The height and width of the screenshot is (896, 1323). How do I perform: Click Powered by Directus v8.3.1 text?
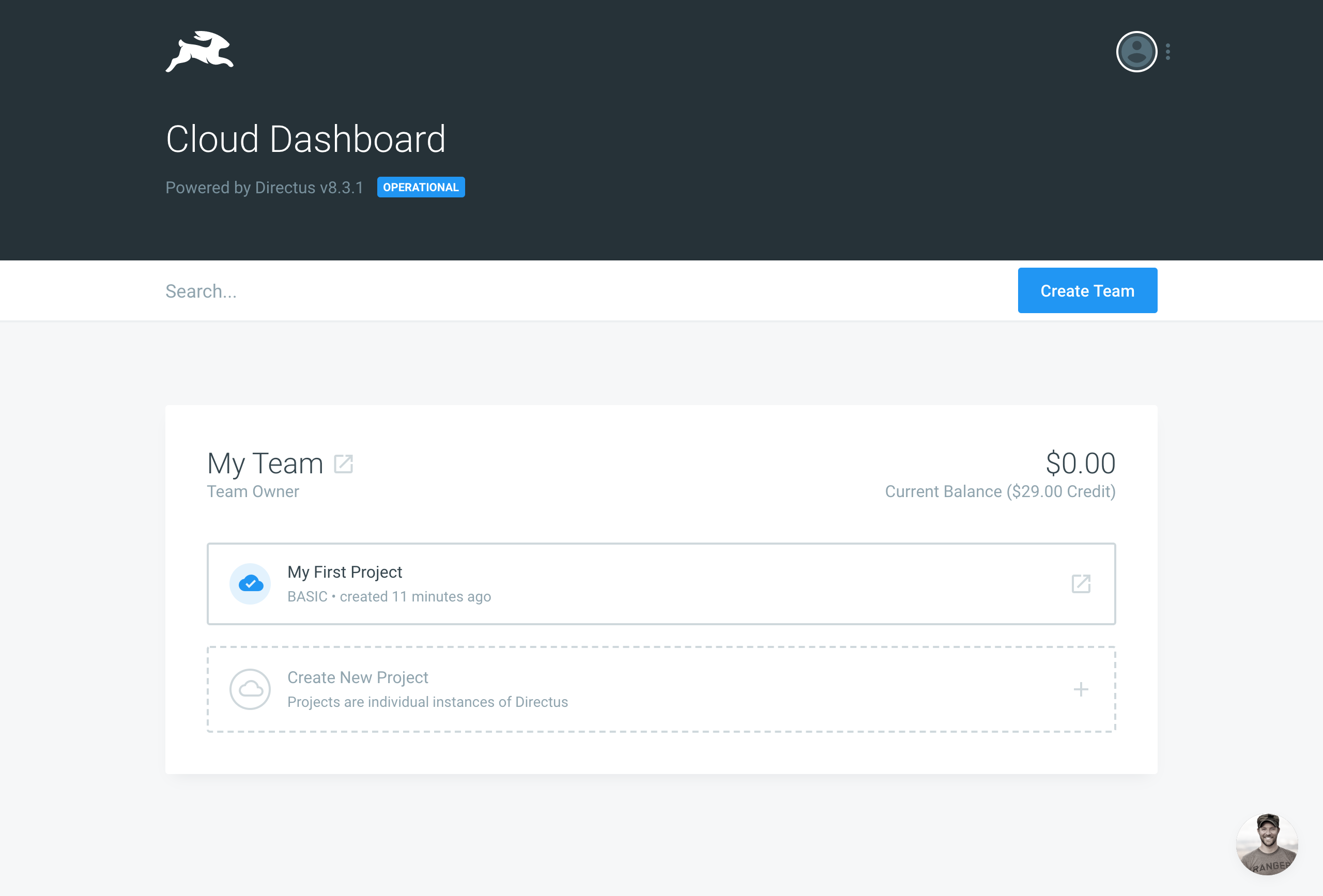264,187
